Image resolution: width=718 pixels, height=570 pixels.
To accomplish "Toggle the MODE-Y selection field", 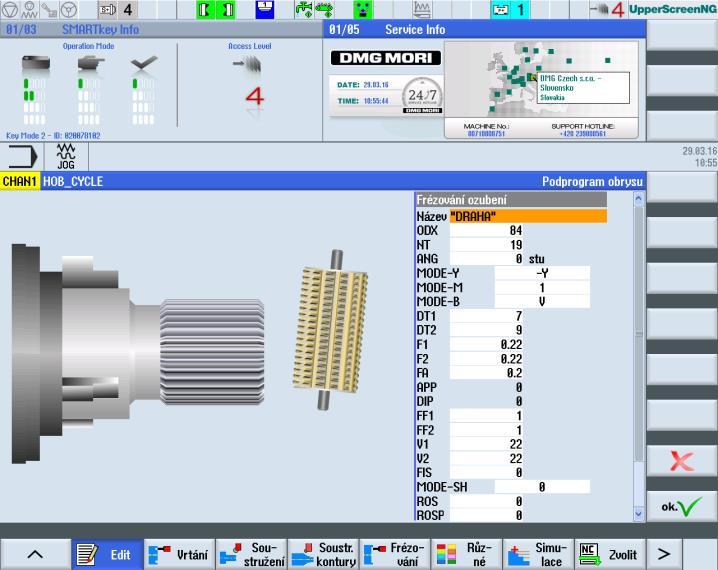I will coord(542,273).
